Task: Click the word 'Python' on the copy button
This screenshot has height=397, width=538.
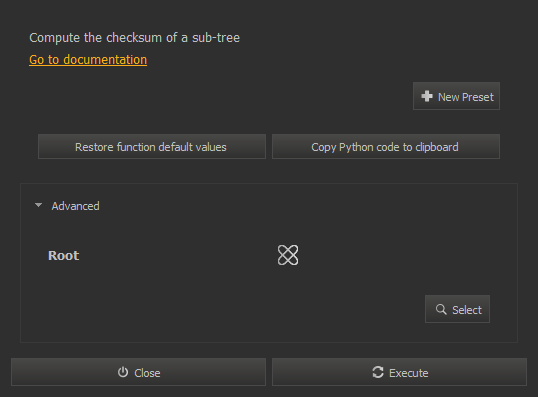Action: [x=356, y=147]
